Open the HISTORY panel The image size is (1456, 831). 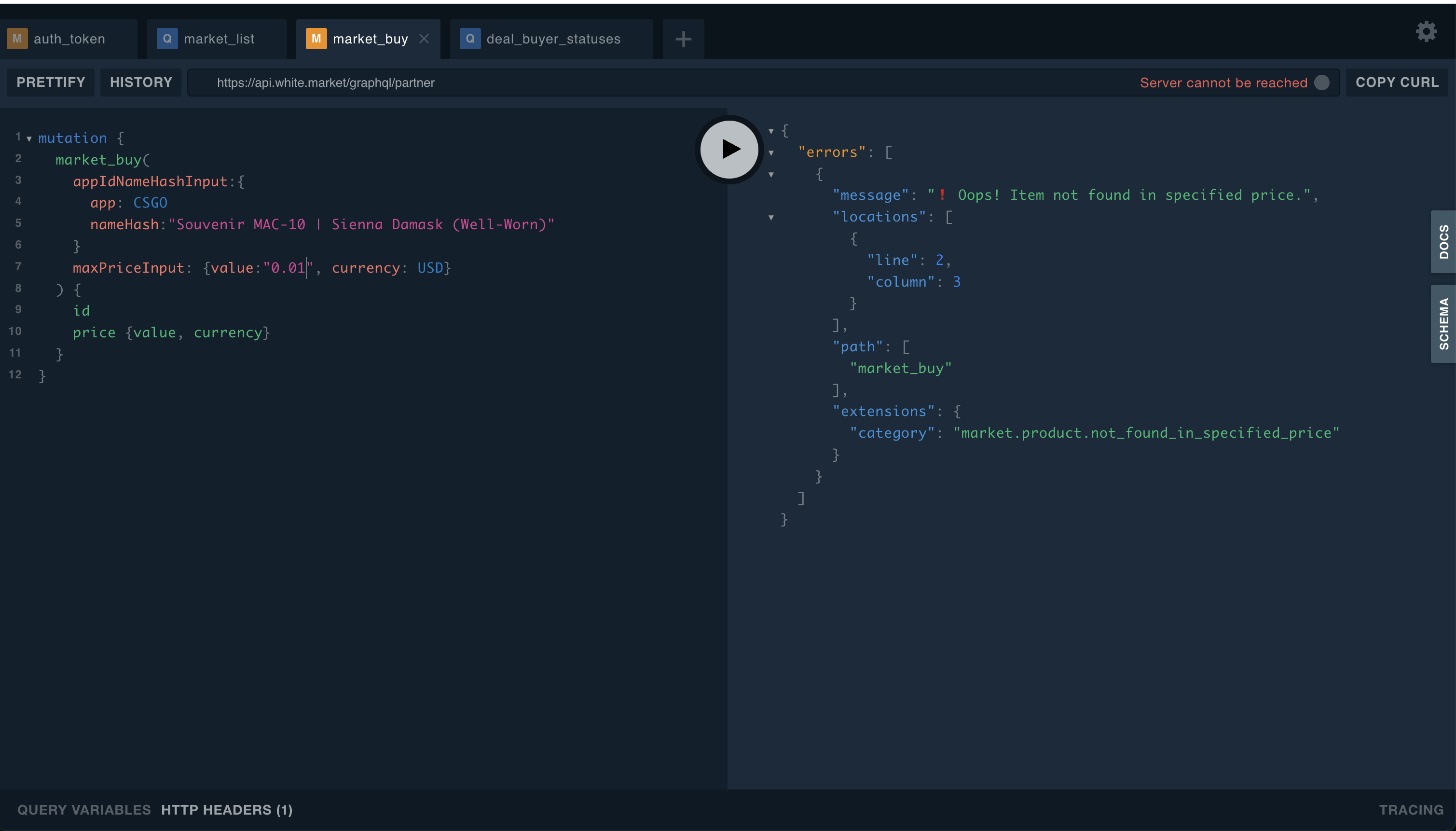pos(141,82)
